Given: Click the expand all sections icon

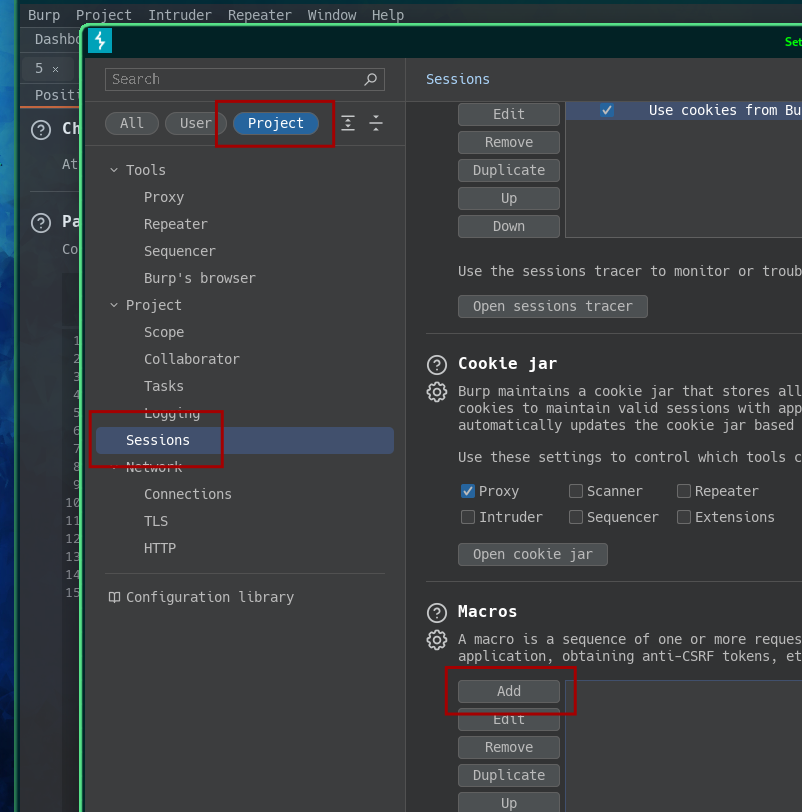Looking at the screenshot, I should [x=348, y=123].
